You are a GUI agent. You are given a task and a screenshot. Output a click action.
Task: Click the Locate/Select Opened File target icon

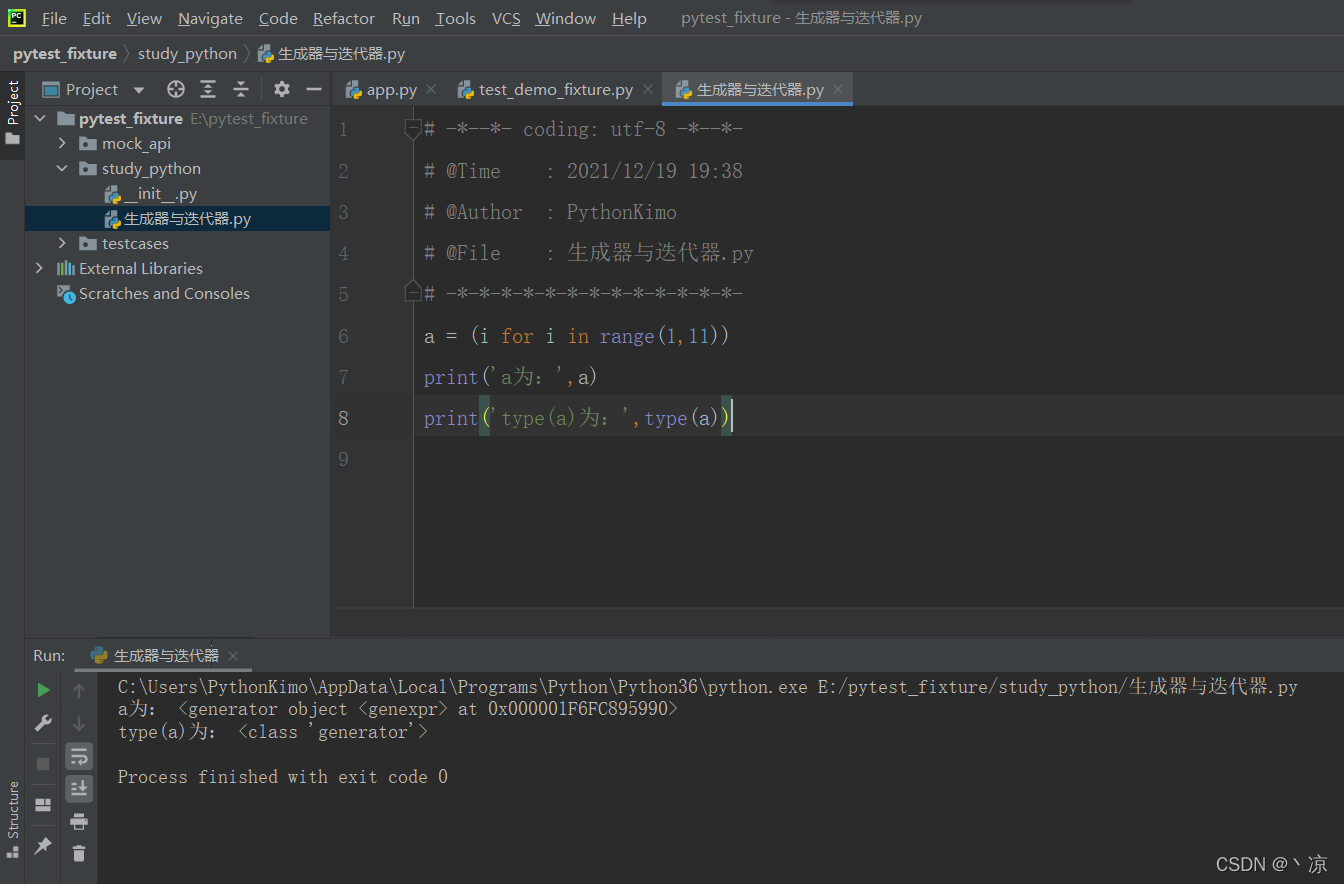pos(176,89)
